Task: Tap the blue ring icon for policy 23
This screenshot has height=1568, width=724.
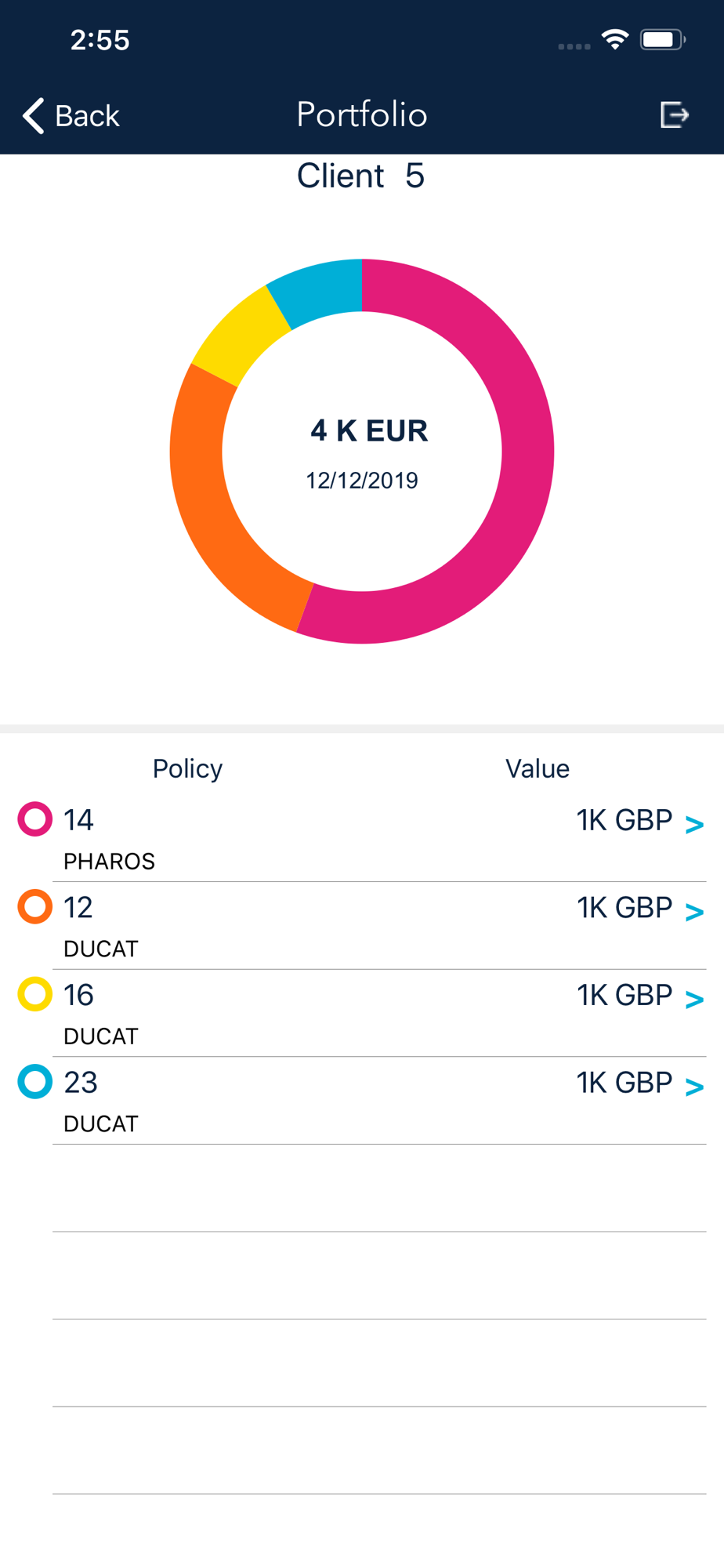Action: (x=35, y=1082)
